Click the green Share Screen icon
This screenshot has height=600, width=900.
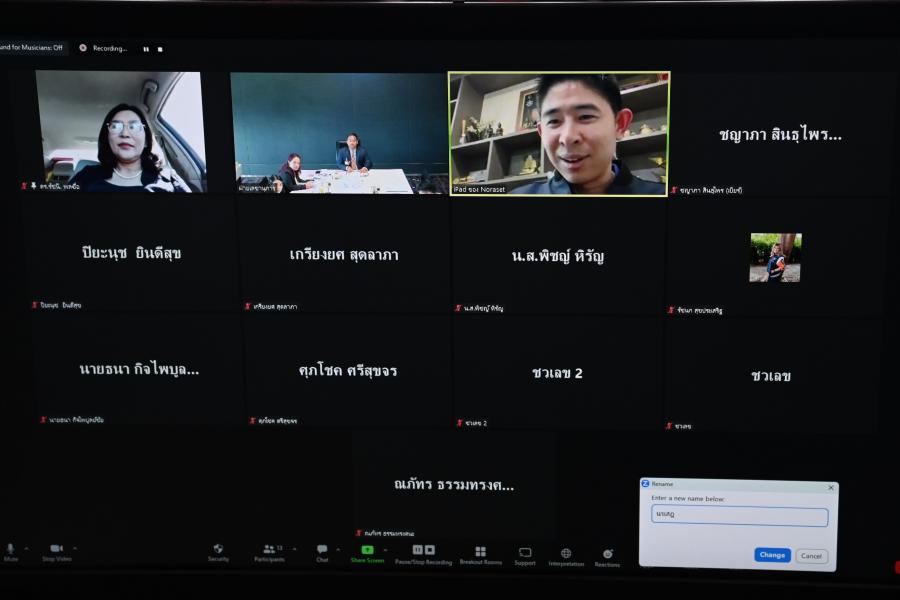point(367,550)
